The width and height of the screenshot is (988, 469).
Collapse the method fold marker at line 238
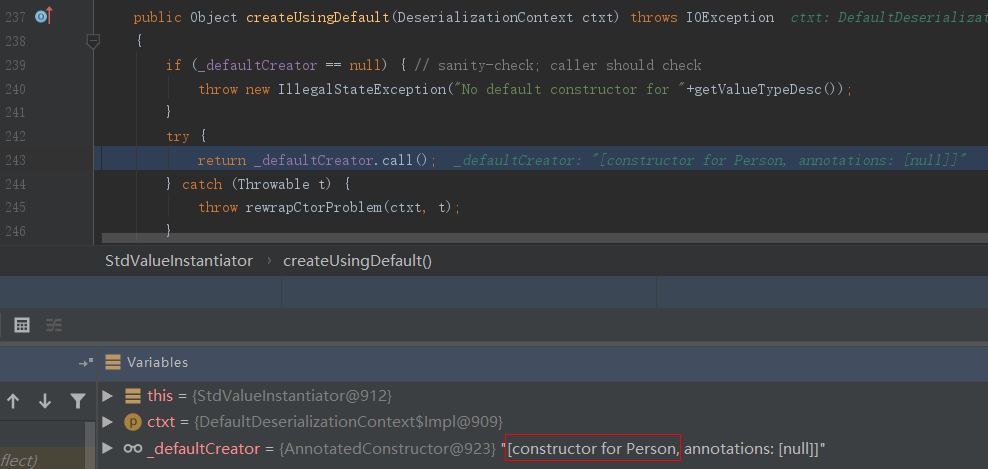[93, 41]
